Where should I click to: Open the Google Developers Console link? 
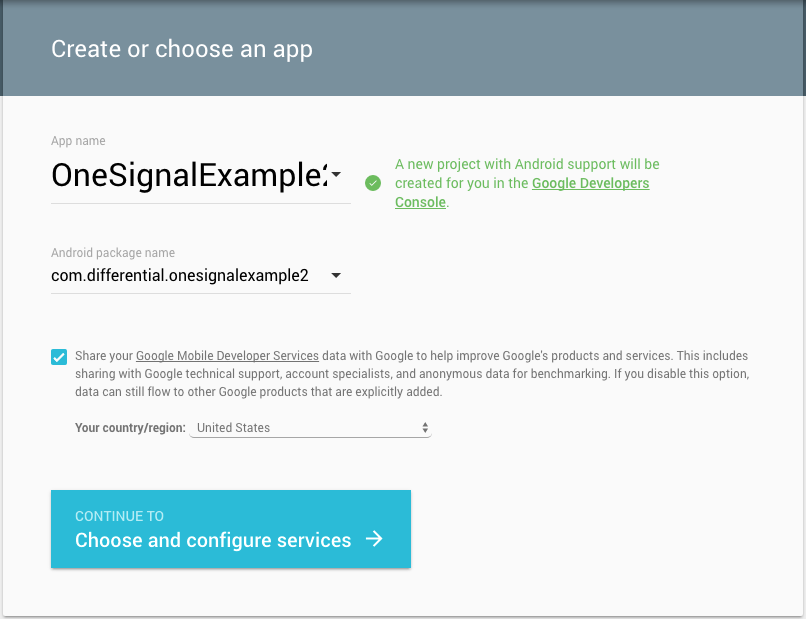tap(589, 183)
